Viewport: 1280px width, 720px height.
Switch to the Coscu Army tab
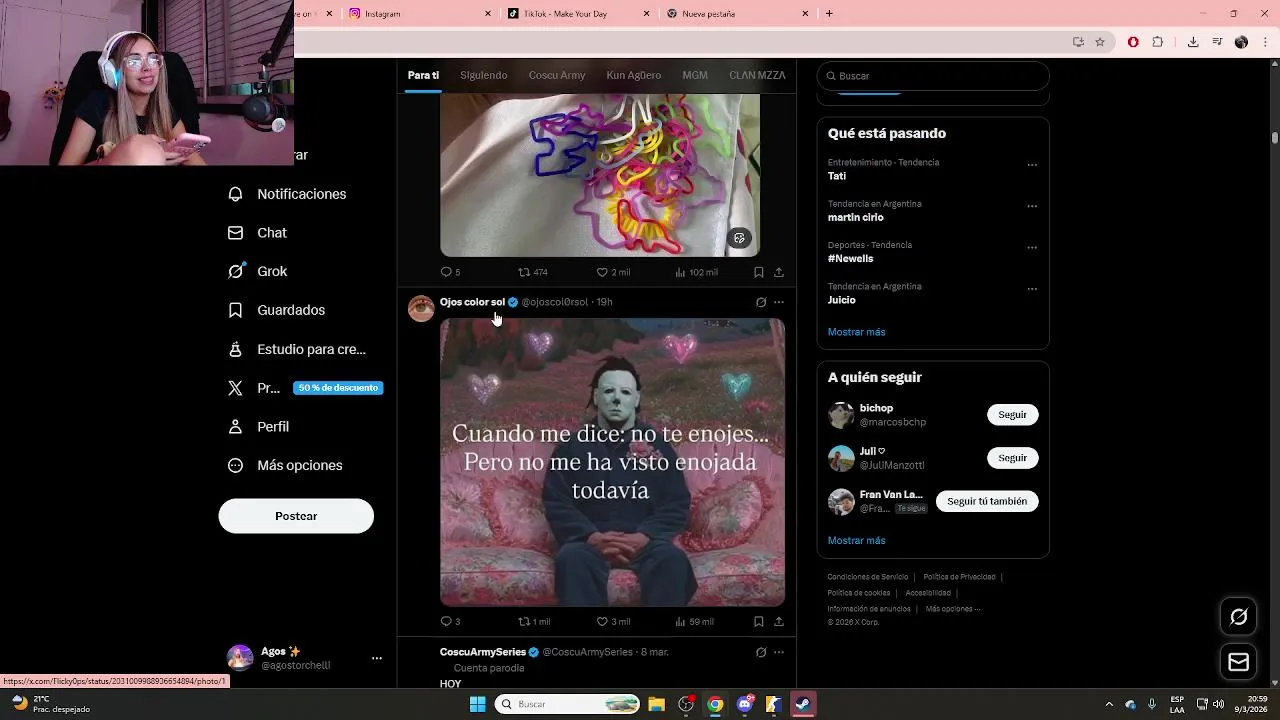tap(557, 75)
